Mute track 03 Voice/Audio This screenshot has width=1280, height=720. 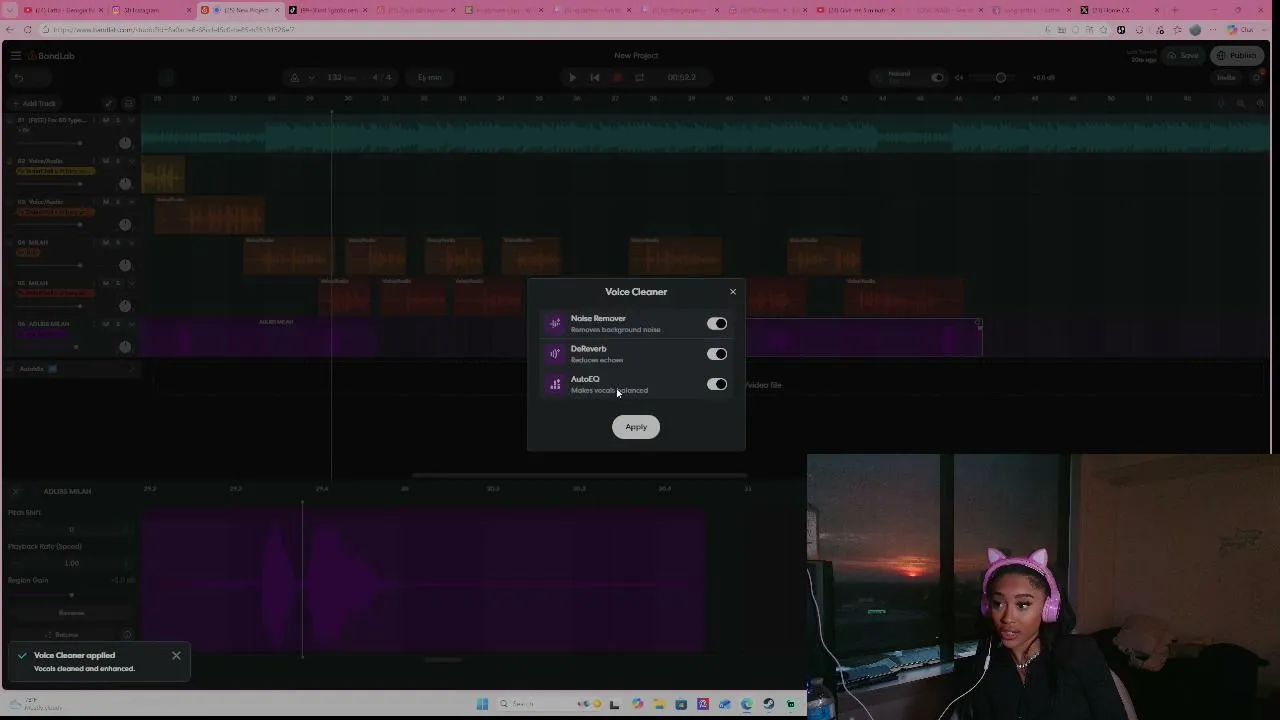tap(106, 202)
